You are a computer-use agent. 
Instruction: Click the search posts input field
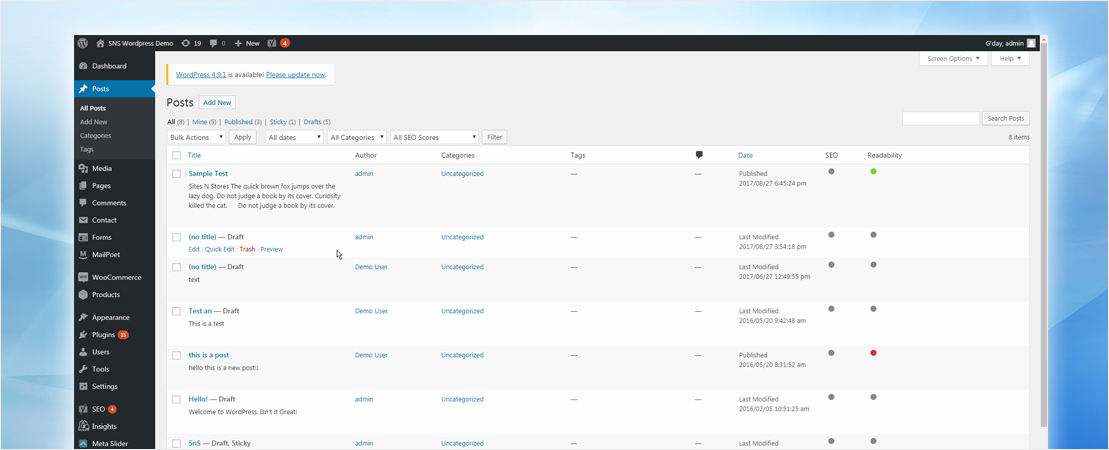tap(940, 118)
